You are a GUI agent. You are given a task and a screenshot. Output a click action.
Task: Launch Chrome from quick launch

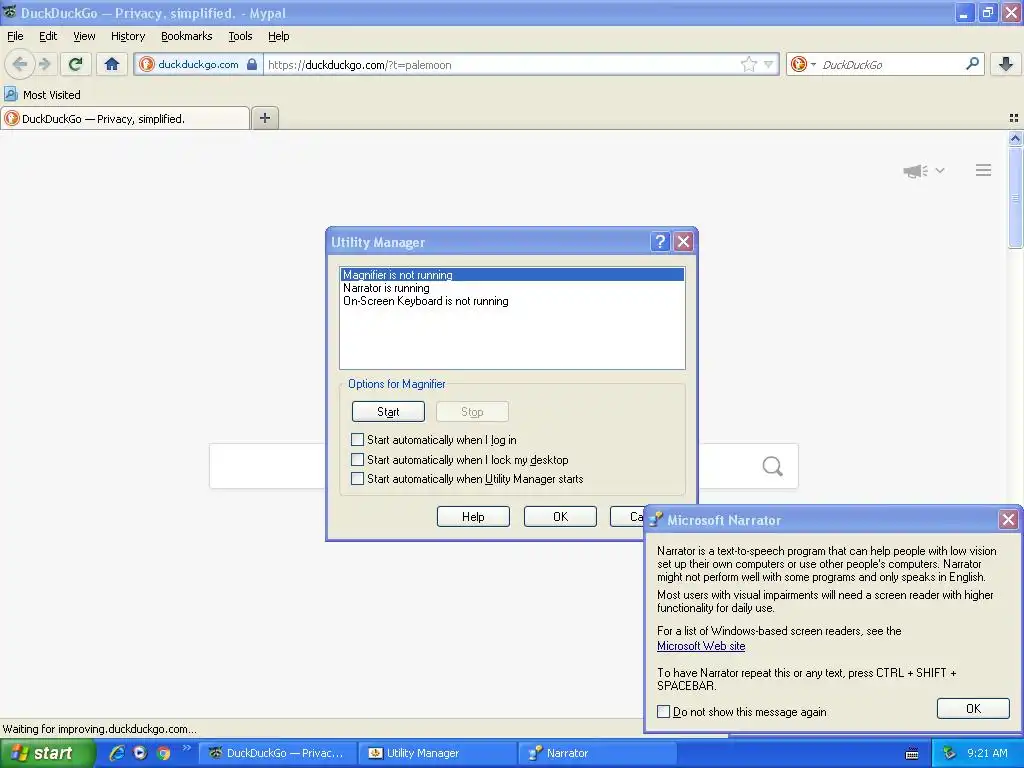pos(163,753)
